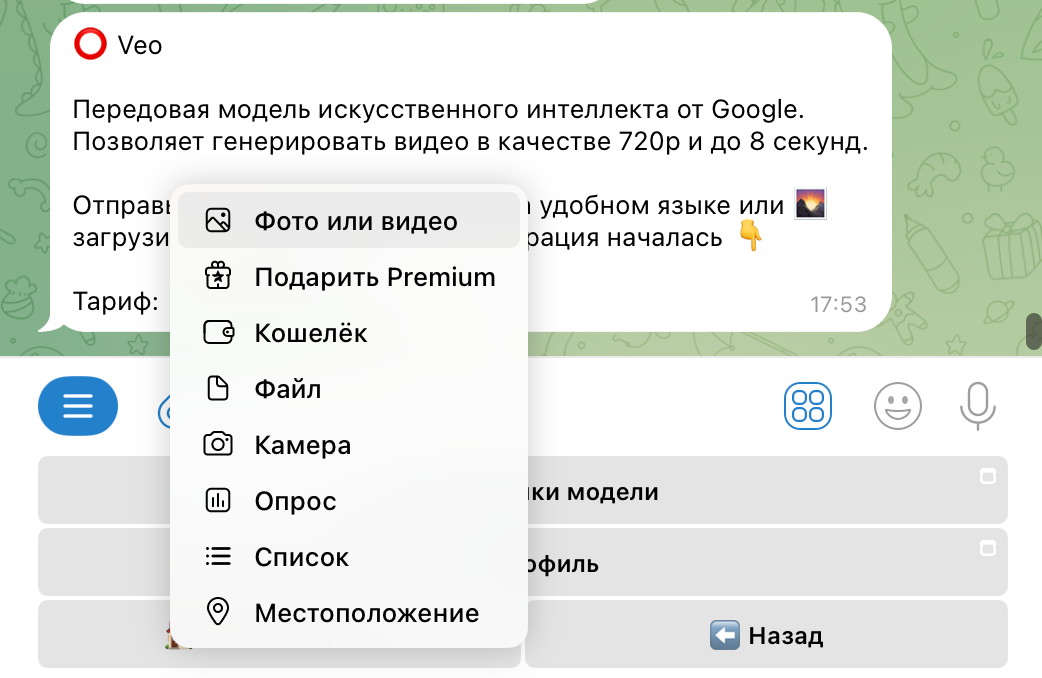The height and width of the screenshot is (678, 1042).
Task: Click the chat scrollbar handle
Action: point(1034,330)
